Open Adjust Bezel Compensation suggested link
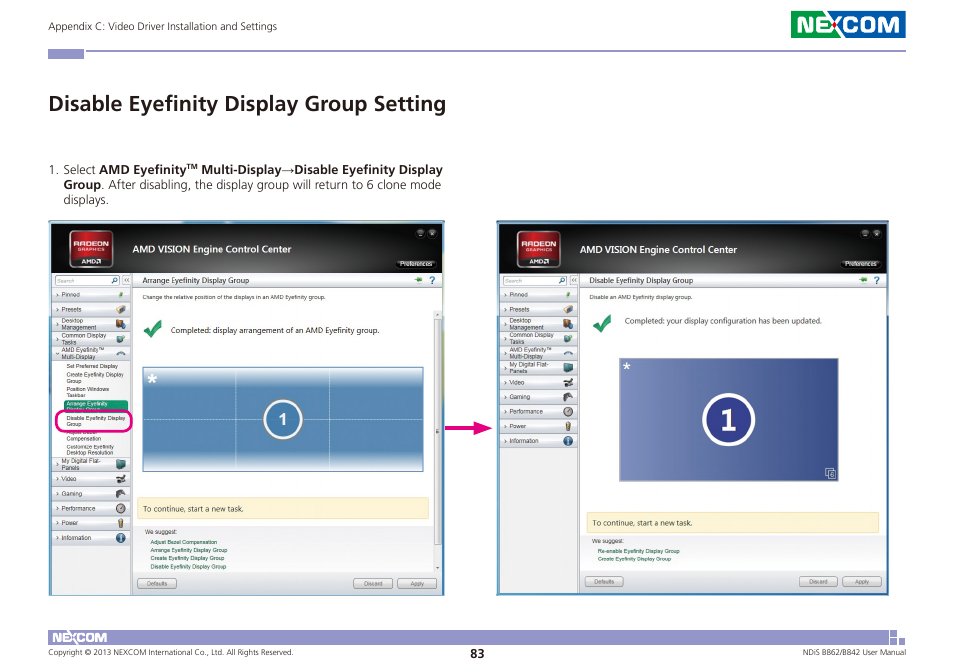Image resolution: width=954 pixels, height=672 pixels. [184, 542]
